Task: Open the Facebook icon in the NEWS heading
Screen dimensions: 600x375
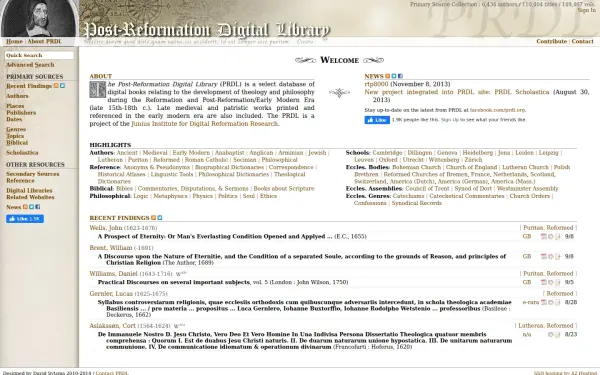Action: tap(400, 76)
